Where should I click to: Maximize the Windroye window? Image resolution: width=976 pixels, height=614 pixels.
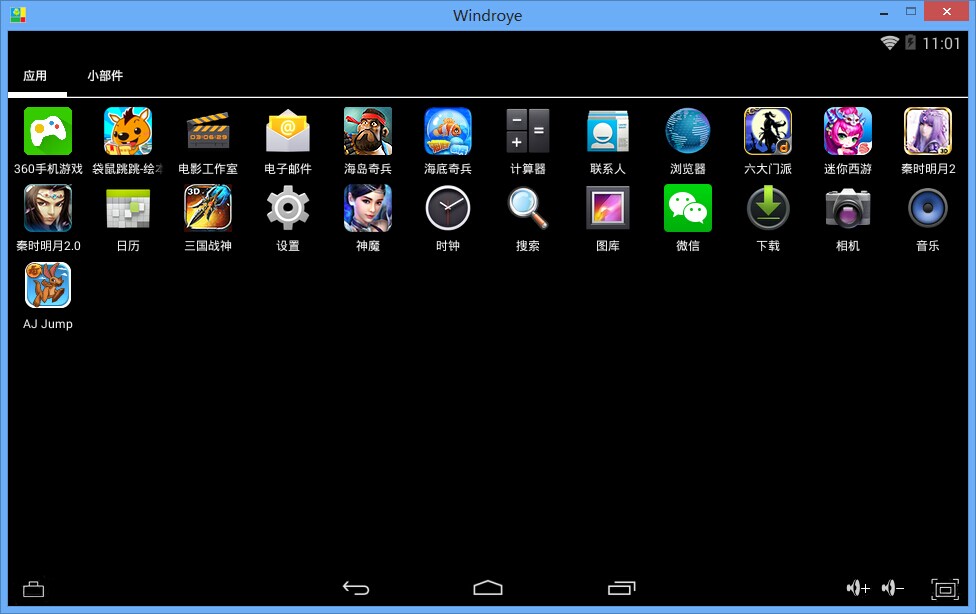click(x=911, y=11)
